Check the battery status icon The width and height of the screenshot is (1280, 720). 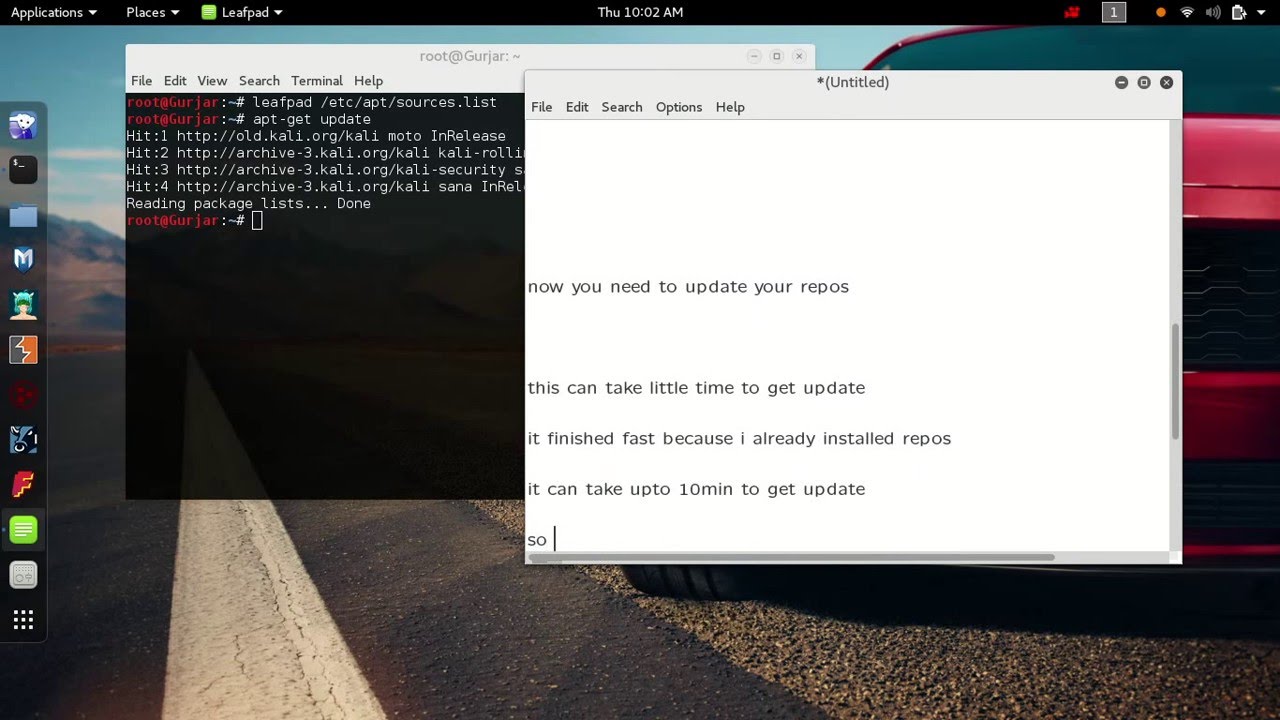pos(1239,12)
